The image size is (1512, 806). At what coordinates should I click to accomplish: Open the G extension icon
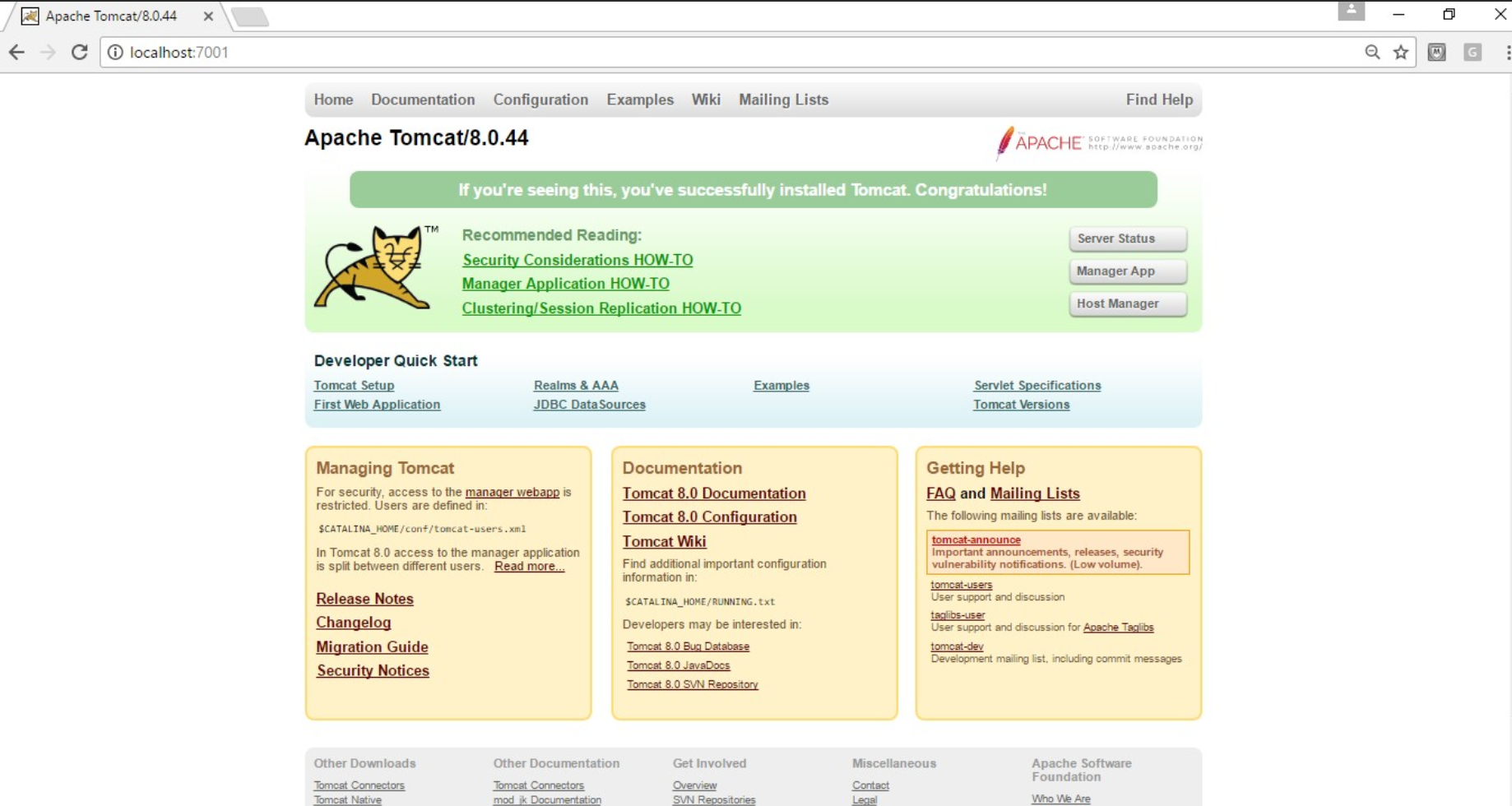(1473, 53)
